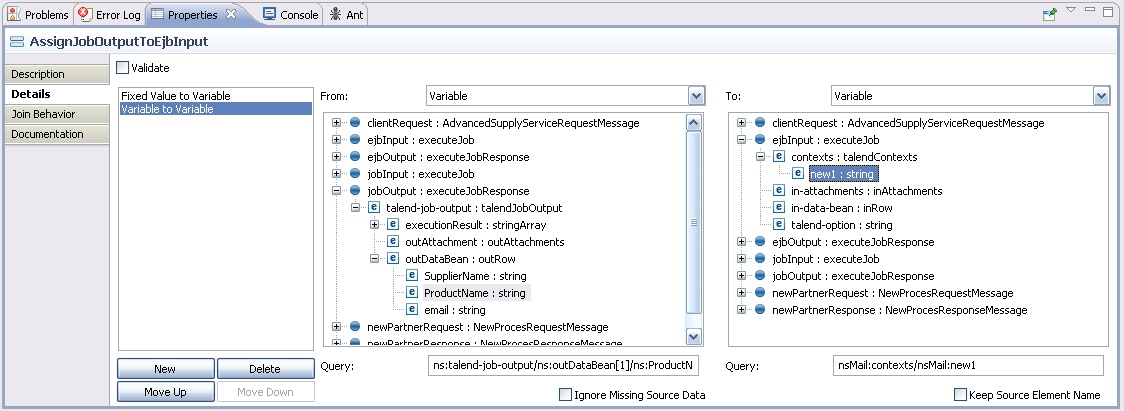The image size is (1124, 411).
Task: Click element icon next to ProductName
Action: [x=411, y=293]
